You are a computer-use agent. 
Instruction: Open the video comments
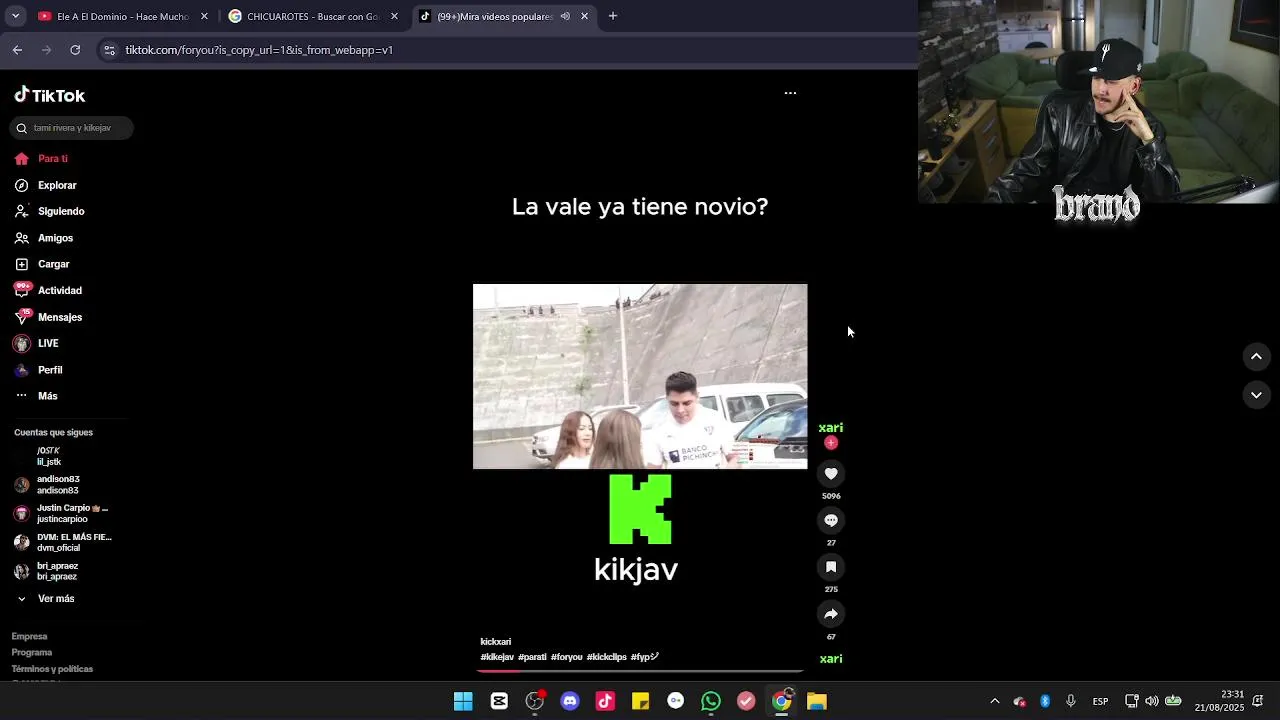831,520
